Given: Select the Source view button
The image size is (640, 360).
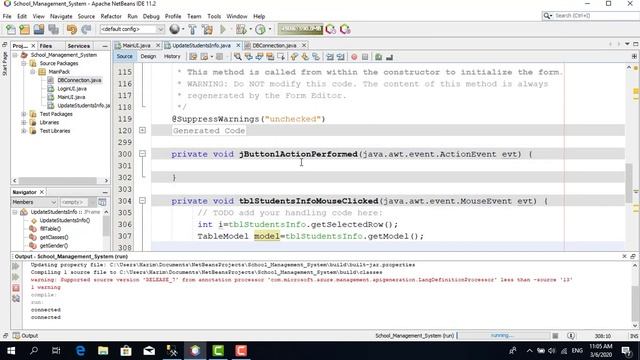Looking at the screenshot, I should point(124,57).
